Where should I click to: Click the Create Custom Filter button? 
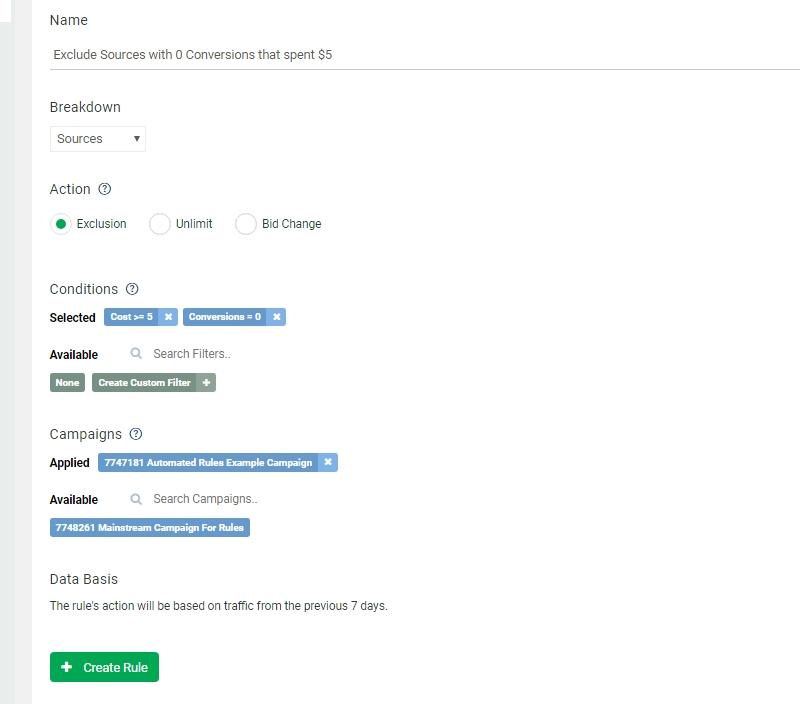[x=145, y=382]
